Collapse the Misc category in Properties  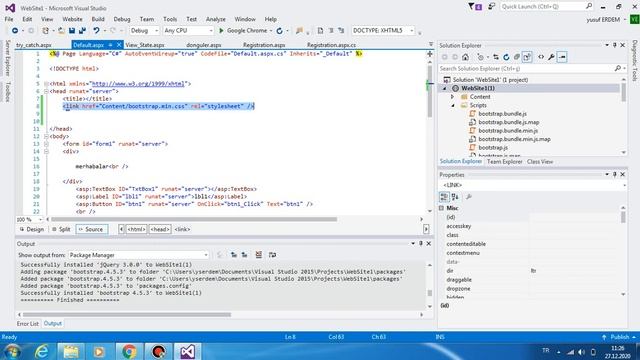click(x=441, y=208)
